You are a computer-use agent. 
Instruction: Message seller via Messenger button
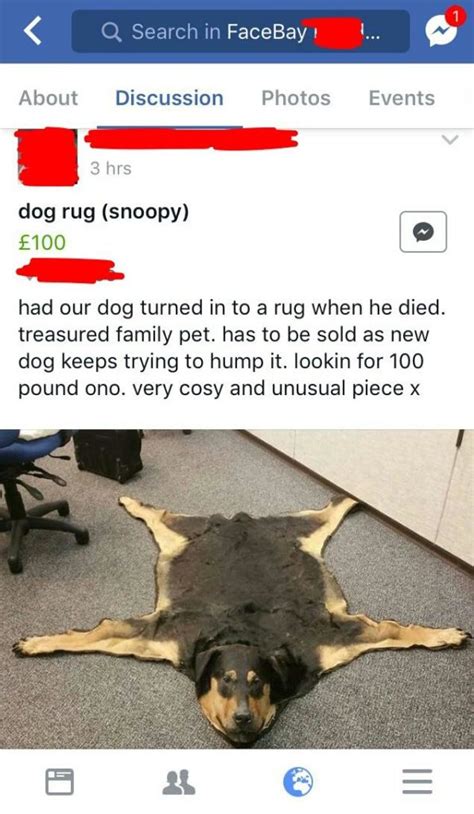(x=423, y=232)
